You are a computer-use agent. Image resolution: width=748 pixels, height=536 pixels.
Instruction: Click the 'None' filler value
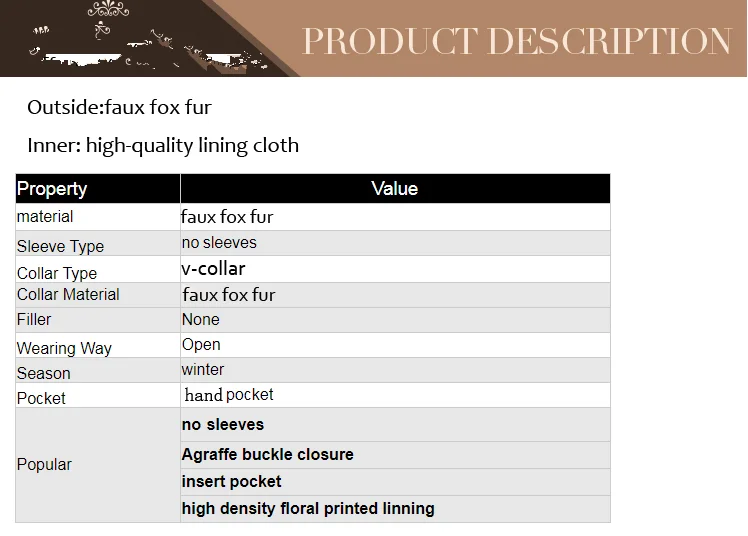201,320
